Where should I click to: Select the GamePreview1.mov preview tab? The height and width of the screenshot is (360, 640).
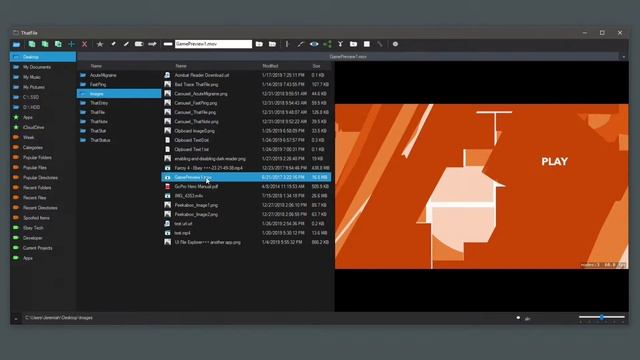[x=348, y=57]
